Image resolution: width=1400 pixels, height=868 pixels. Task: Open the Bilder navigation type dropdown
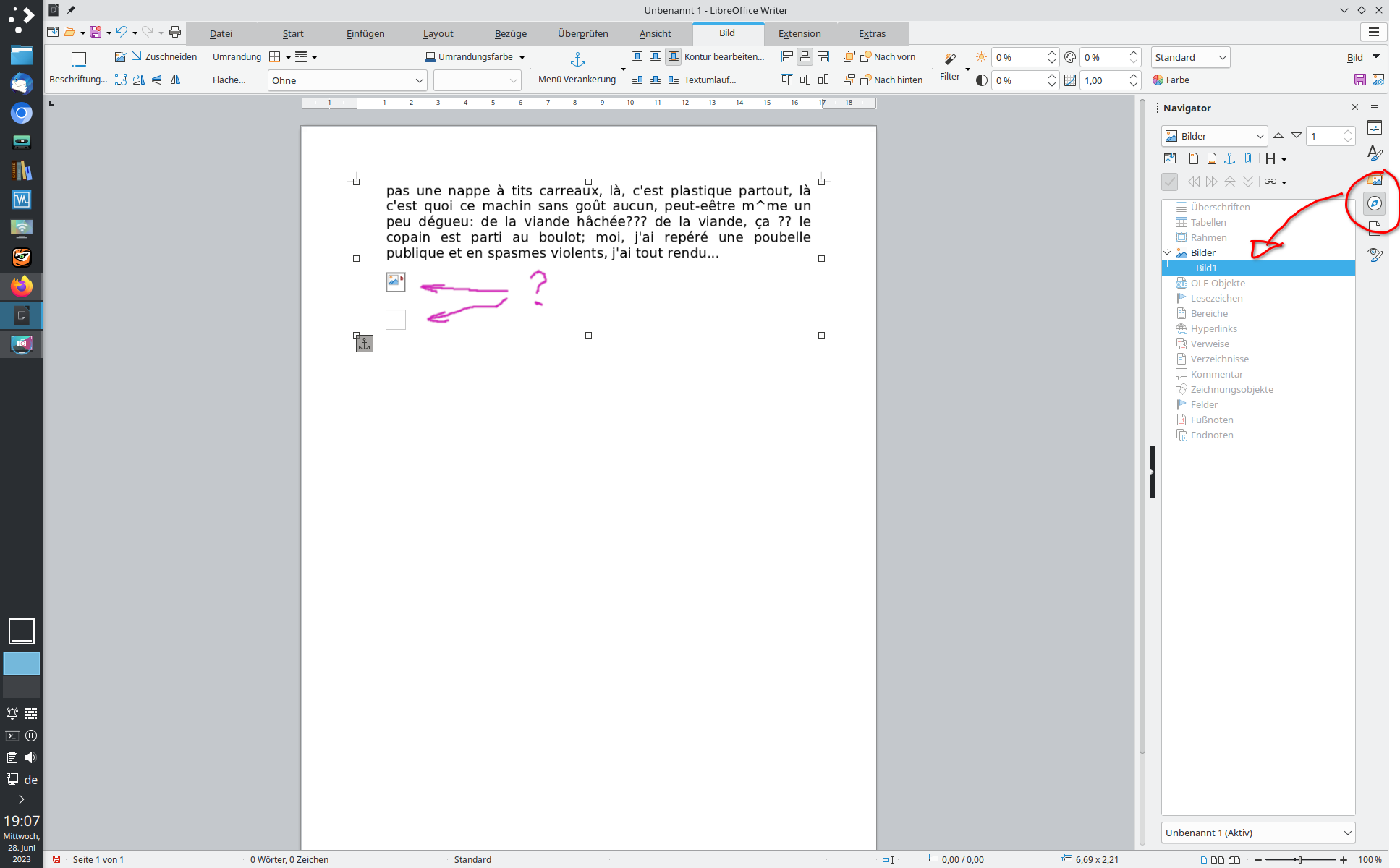point(1214,136)
